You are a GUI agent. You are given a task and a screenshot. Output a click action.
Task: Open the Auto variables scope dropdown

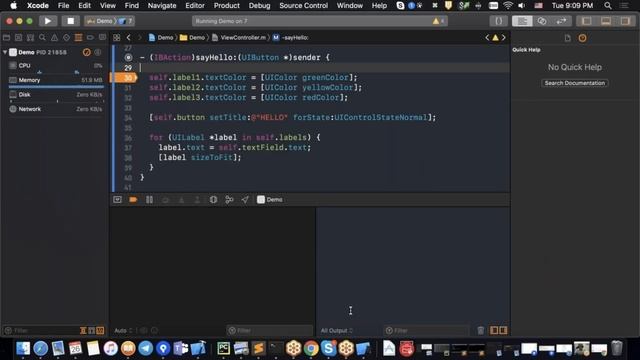coord(123,330)
